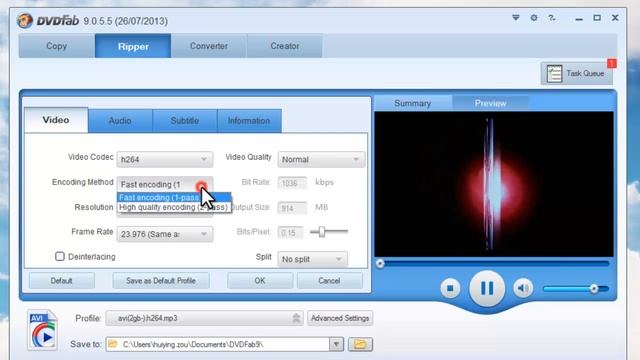Click the AVI profile format icon
This screenshot has height=360, width=640.
click(x=42, y=330)
